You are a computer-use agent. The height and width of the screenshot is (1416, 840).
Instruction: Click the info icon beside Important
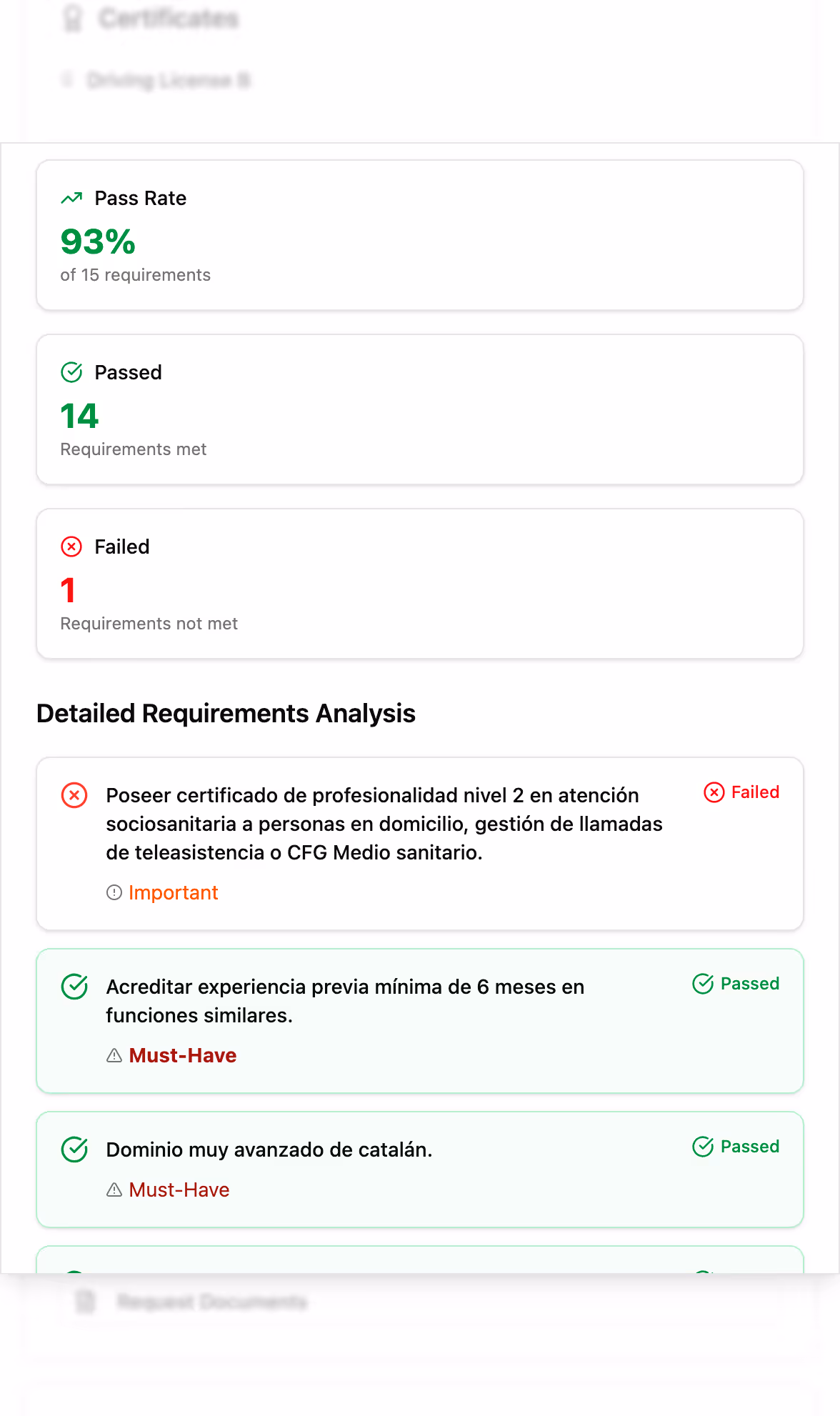click(114, 892)
